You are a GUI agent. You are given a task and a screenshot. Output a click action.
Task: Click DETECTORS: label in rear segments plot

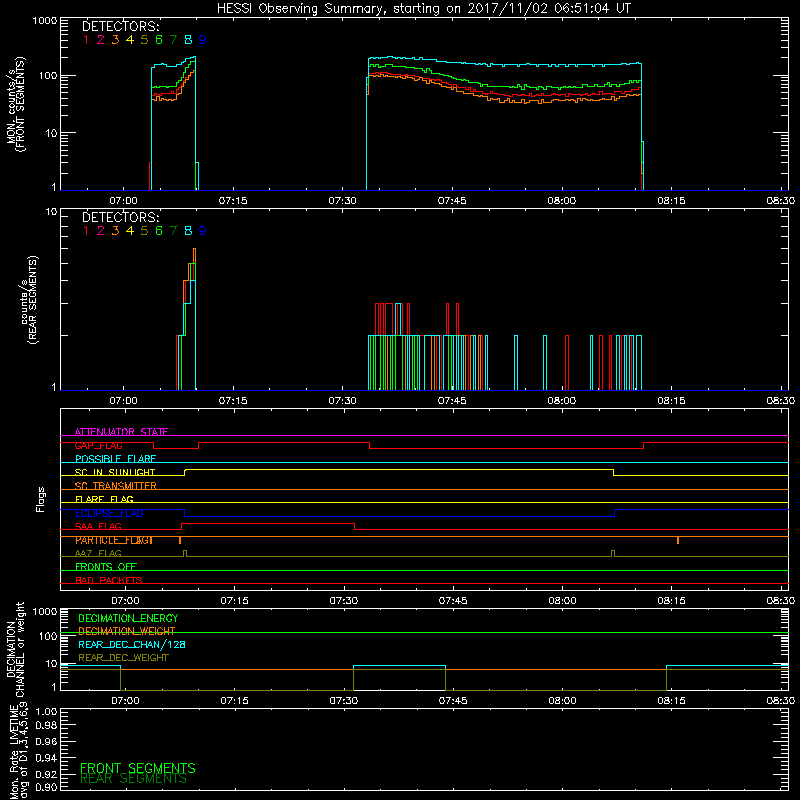(121, 218)
